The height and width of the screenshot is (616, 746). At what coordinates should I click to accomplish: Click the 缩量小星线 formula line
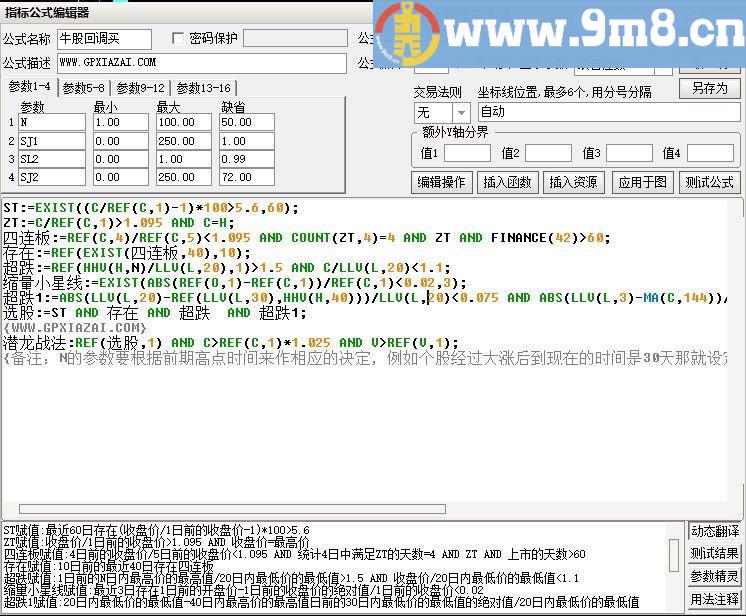[235, 283]
